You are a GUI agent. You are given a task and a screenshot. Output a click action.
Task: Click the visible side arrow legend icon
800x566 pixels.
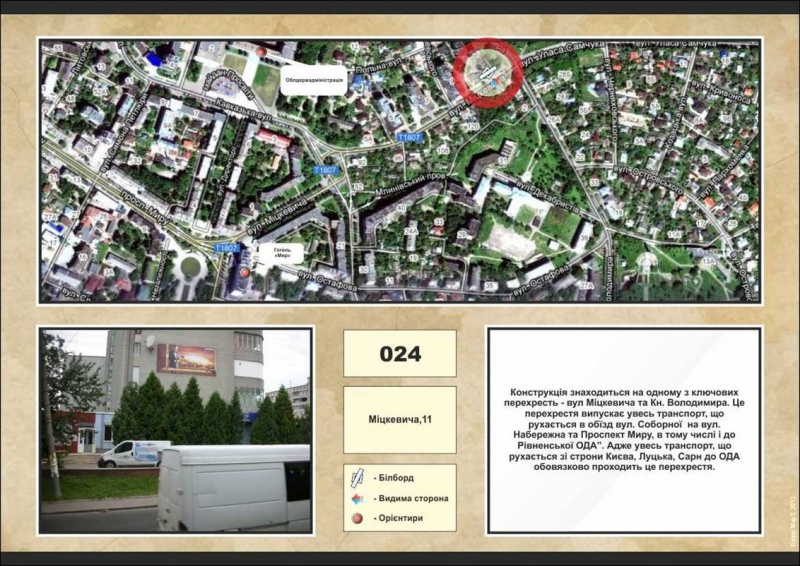[358, 498]
